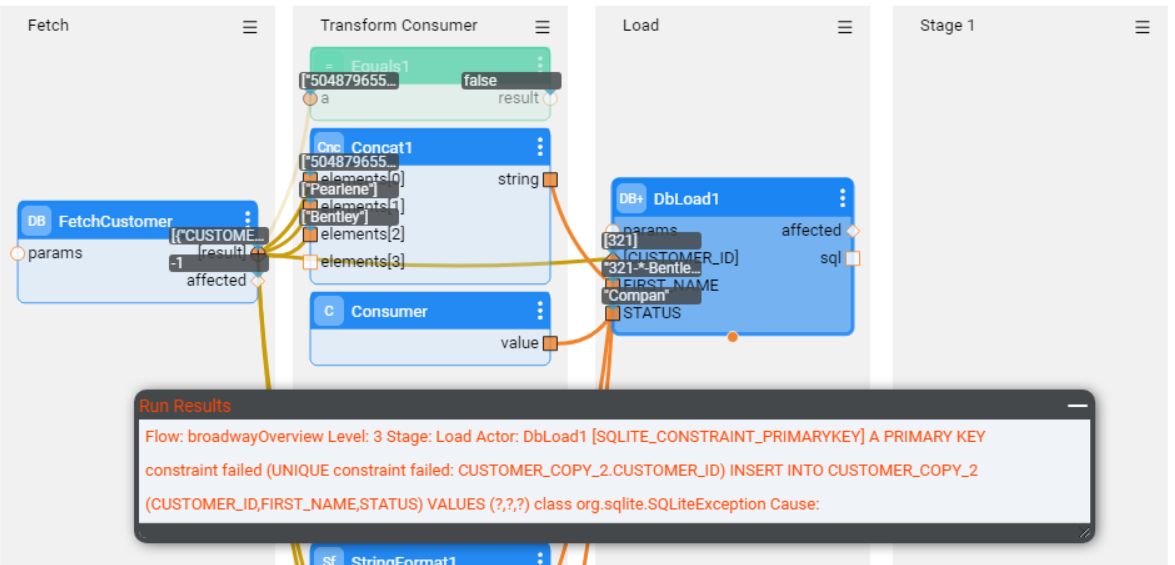Screen dimensions: 1175x565
Task: Click the Run Results title text
Action: click(x=185, y=405)
